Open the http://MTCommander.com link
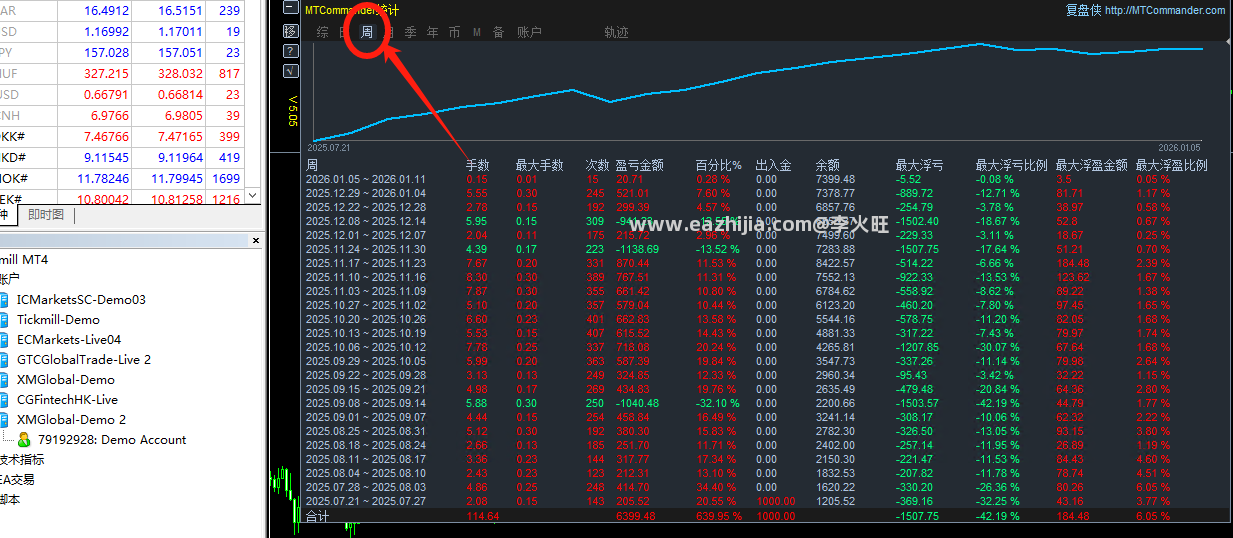1233x538 pixels. pyautogui.click(x=1165, y=10)
